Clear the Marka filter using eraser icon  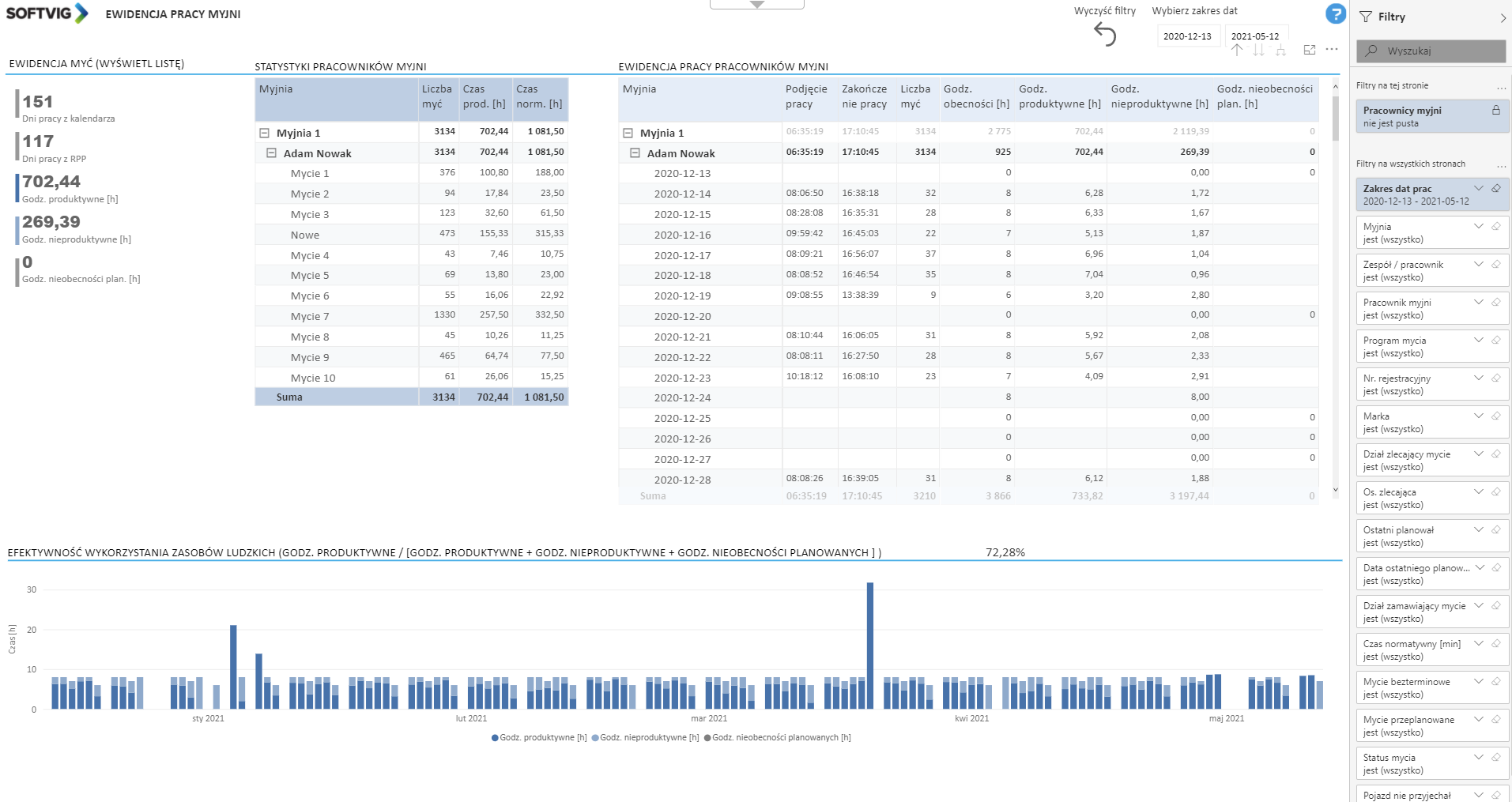click(1495, 416)
